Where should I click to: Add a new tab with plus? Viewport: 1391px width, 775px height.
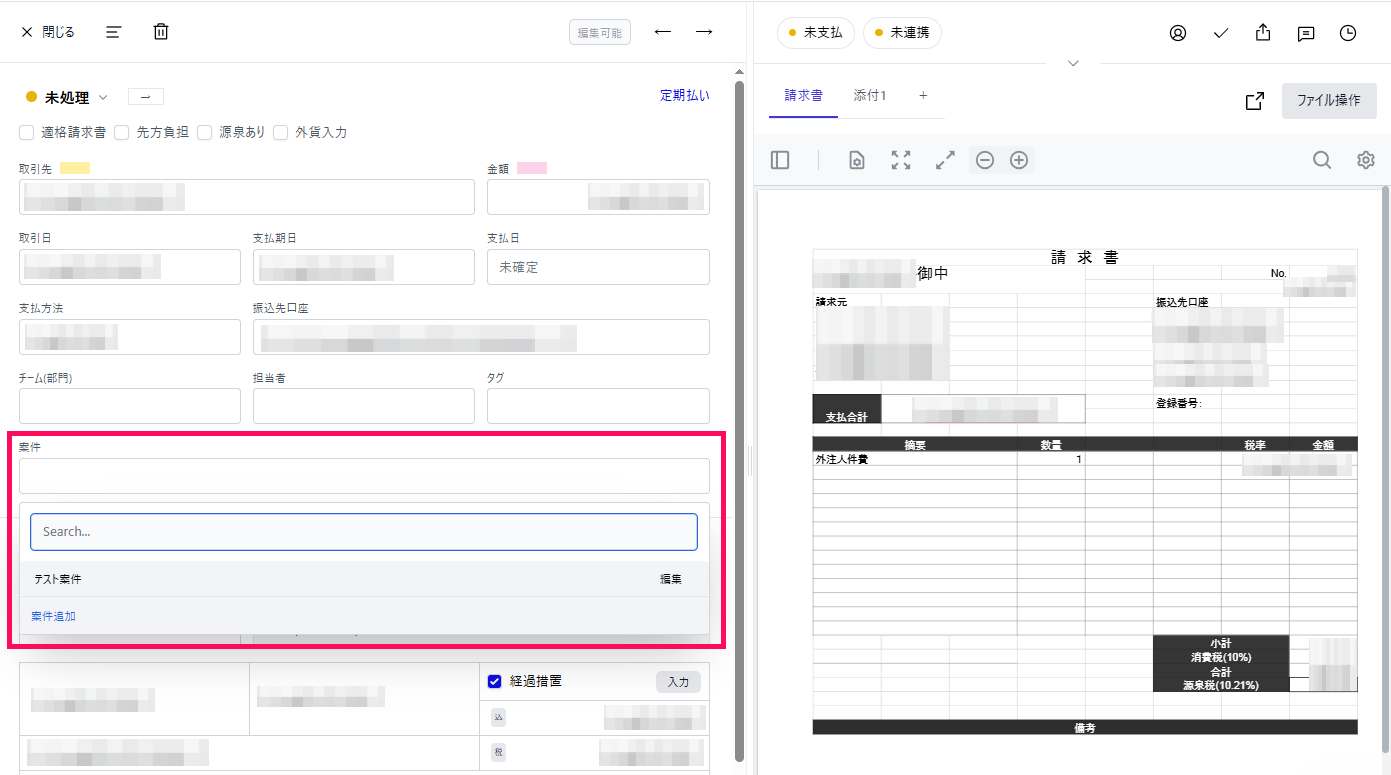[923, 96]
